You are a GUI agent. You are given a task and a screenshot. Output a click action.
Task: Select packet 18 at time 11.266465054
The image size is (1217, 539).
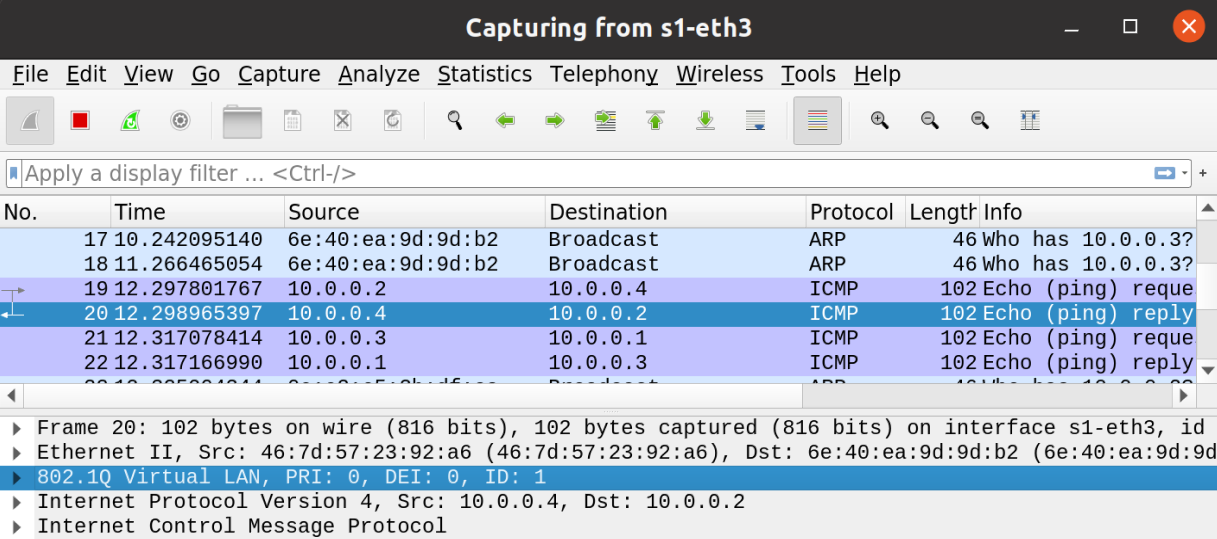tap(598, 264)
